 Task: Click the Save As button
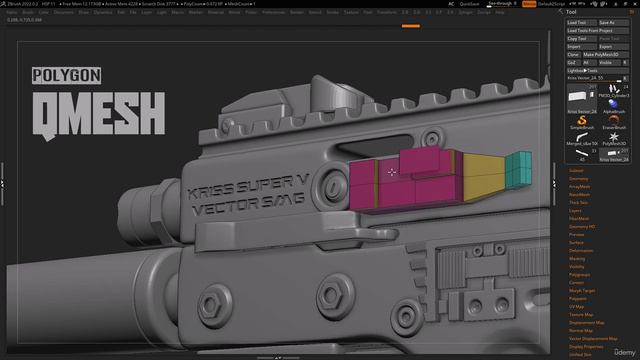pos(613,22)
